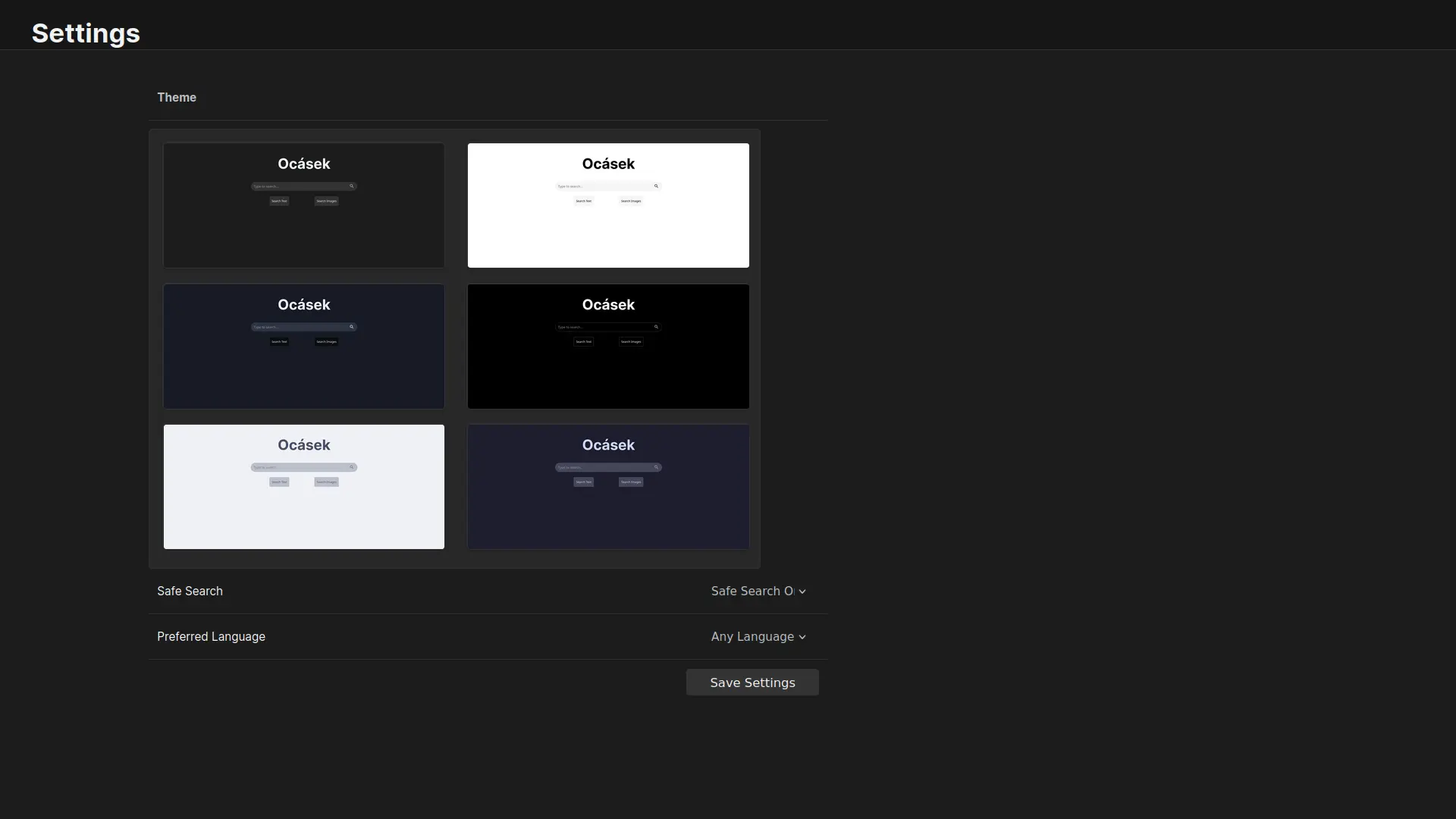Choose the pale gray-white theme thumbnail
The image size is (1456, 819).
[304, 487]
